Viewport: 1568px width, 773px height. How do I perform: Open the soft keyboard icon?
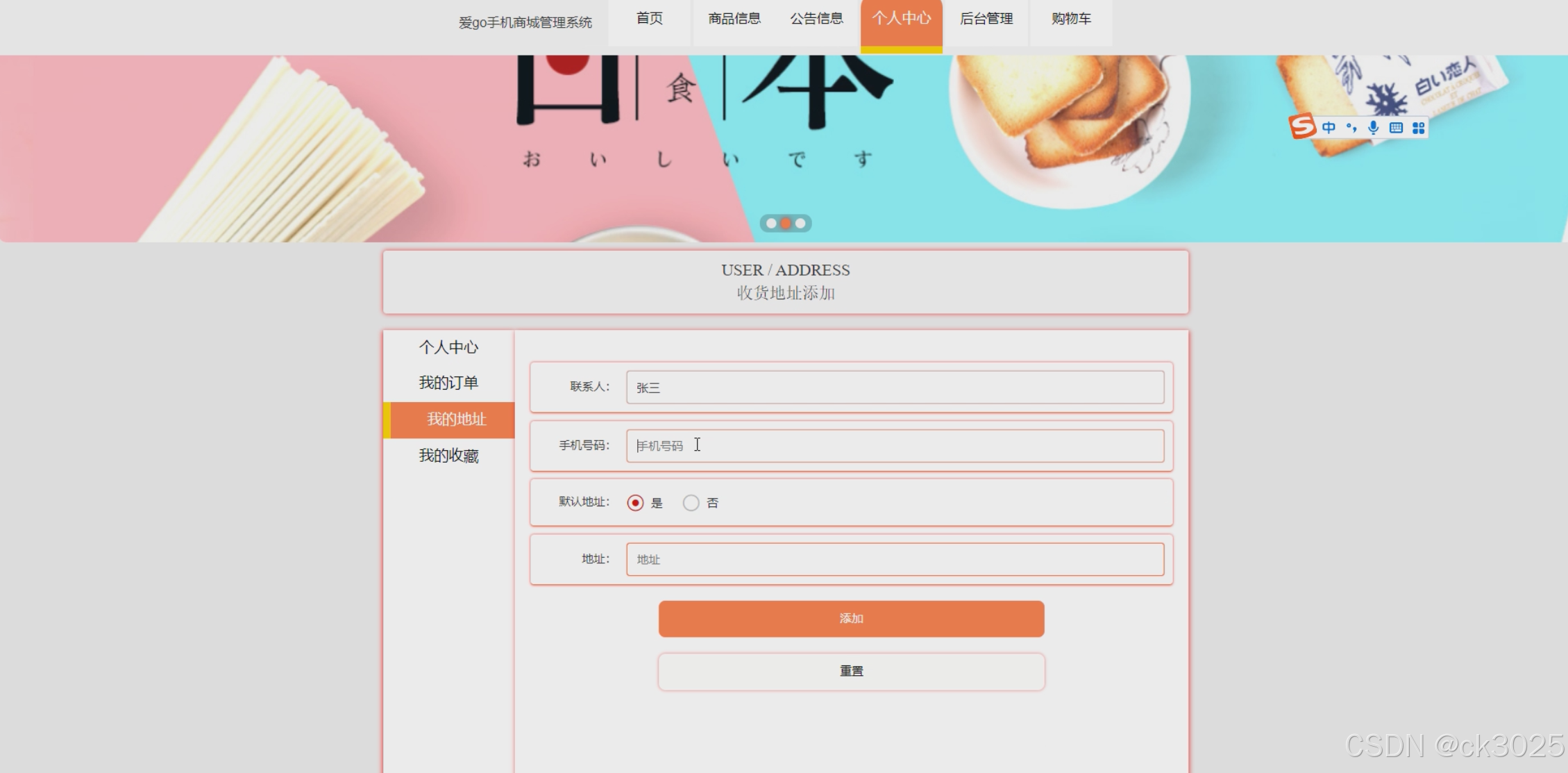click(x=1396, y=128)
